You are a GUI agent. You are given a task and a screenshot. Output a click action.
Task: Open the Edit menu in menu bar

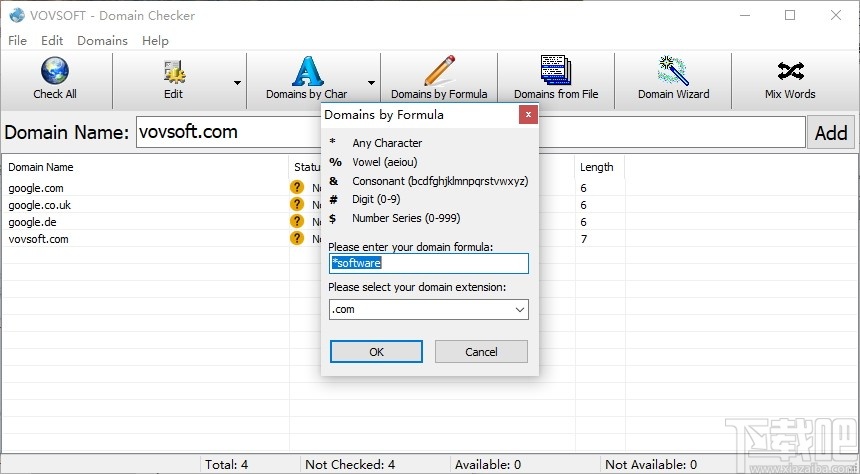[x=52, y=41]
